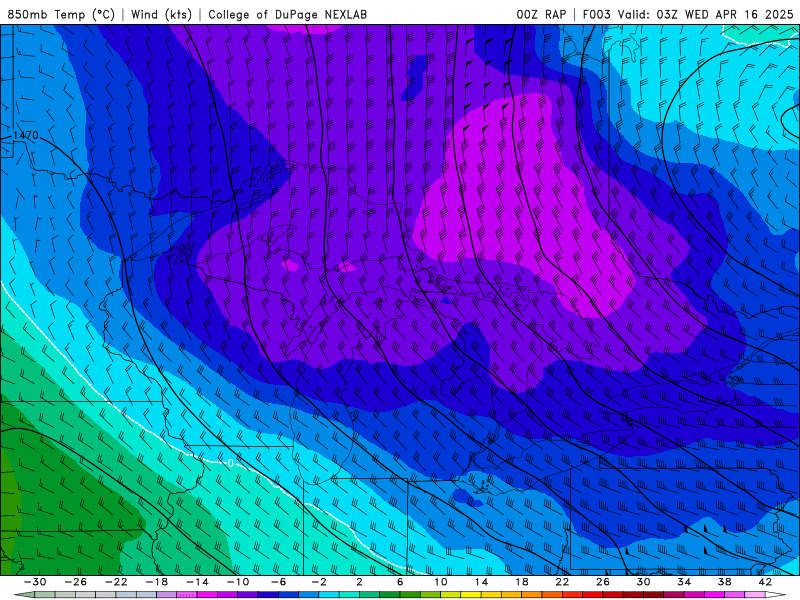Image resolution: width=800 pixels, height=600 pixels.
Task: Click the '14' color scale label
Action: 481,582
